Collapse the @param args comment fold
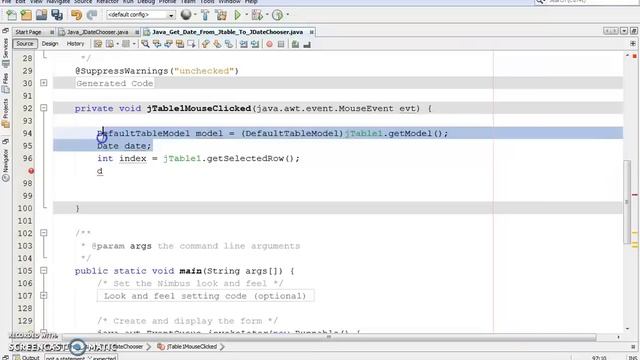This screenshot has height=360, width=640. pos(44,233)
